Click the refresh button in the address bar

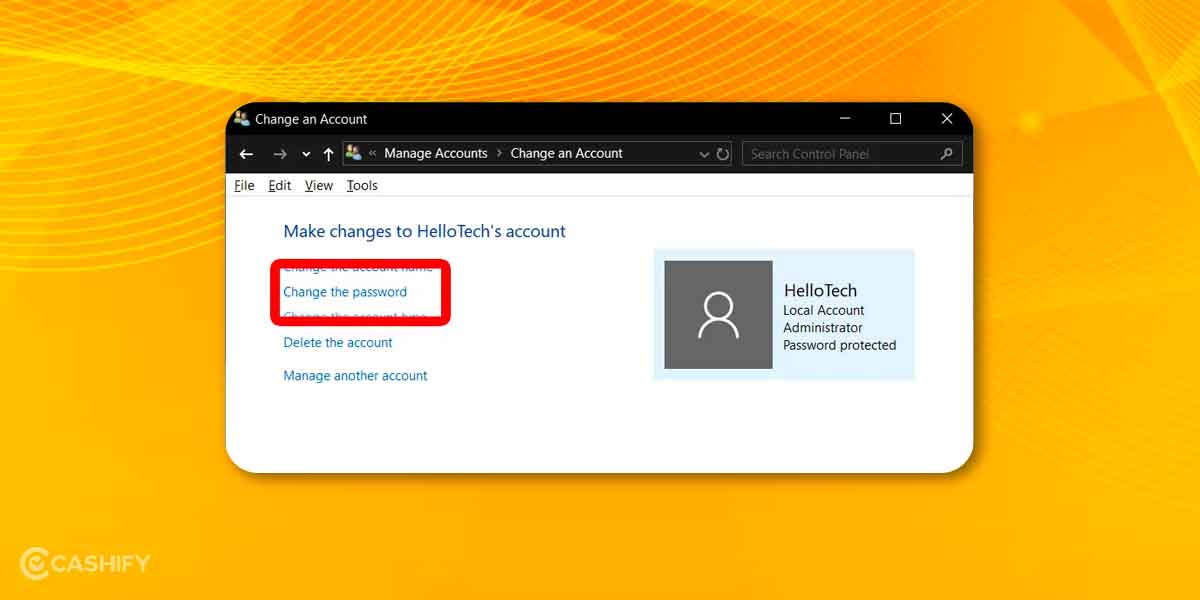tap(723, 153)
